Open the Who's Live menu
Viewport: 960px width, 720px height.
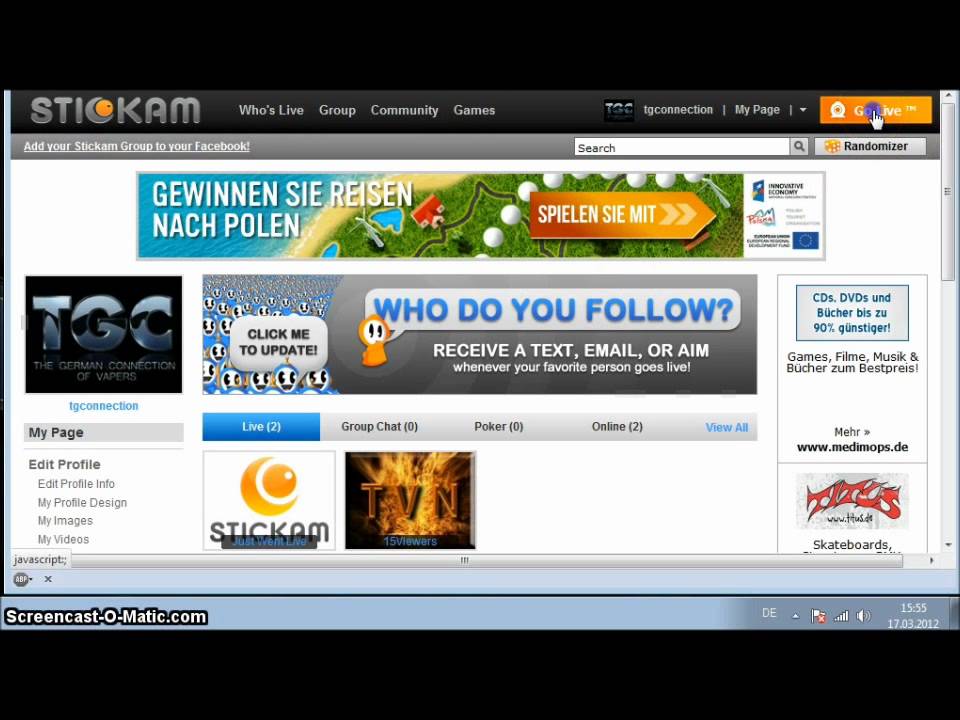[x=271, y=110]
